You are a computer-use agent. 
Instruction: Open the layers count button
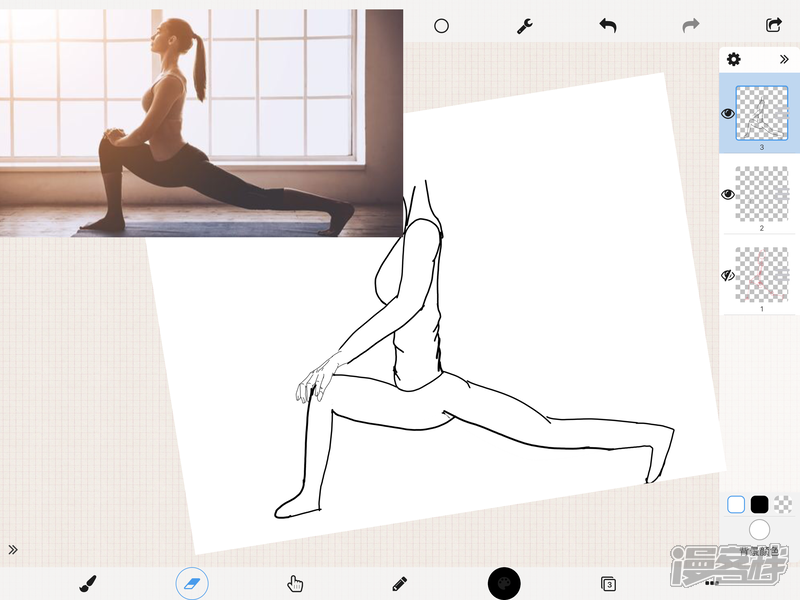coord(607,583)
